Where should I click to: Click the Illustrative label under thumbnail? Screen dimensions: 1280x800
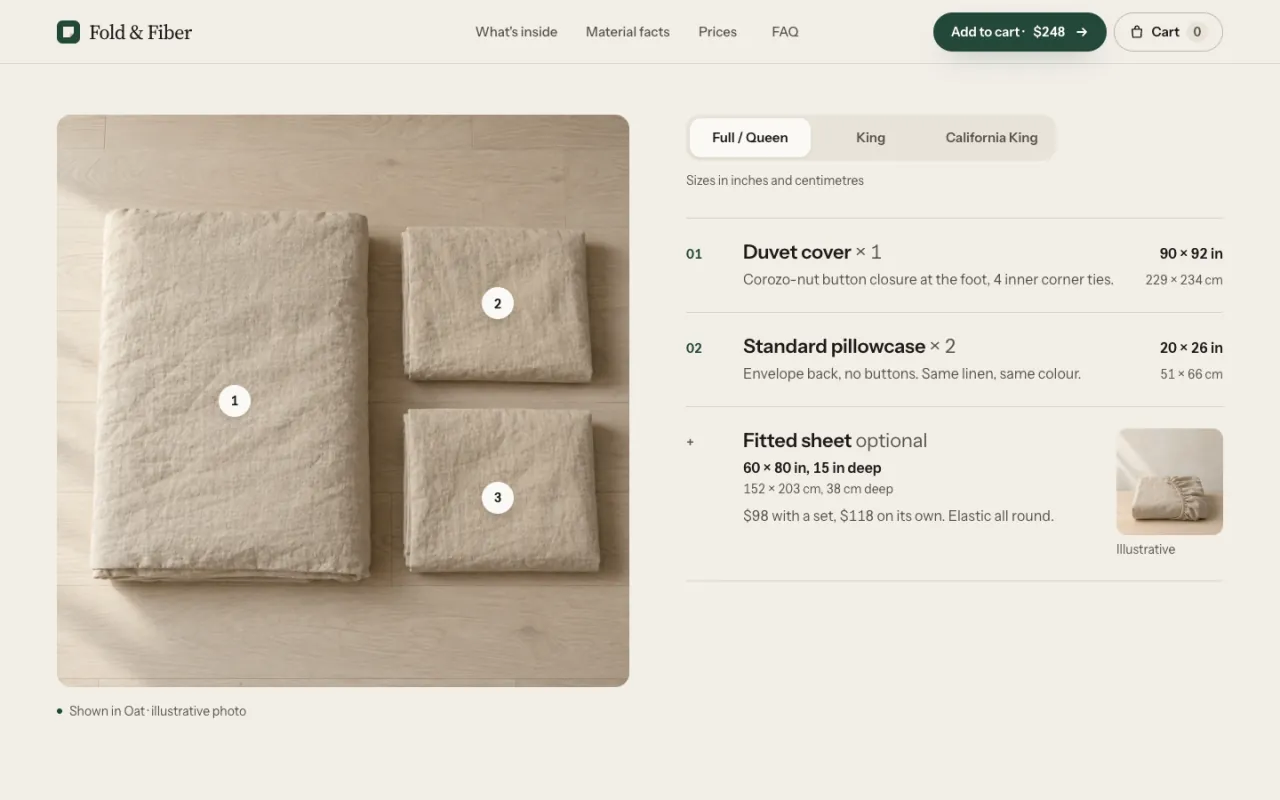[x=1145, y=549]
